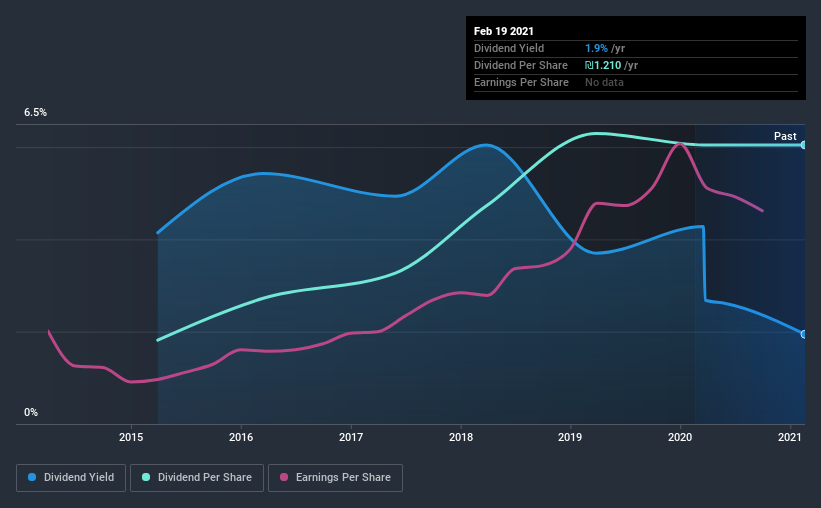Click the Dividend Yield tooltip row label
Screen dimensions: 821x508
click(x=509, y=48)
